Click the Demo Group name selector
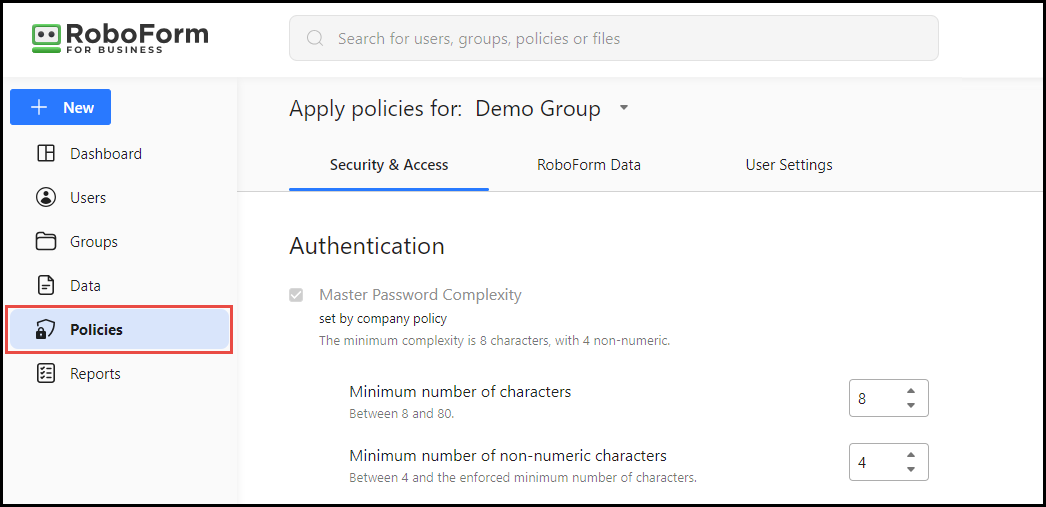The width and height of the screenshot is (1046, 507). 538,108
